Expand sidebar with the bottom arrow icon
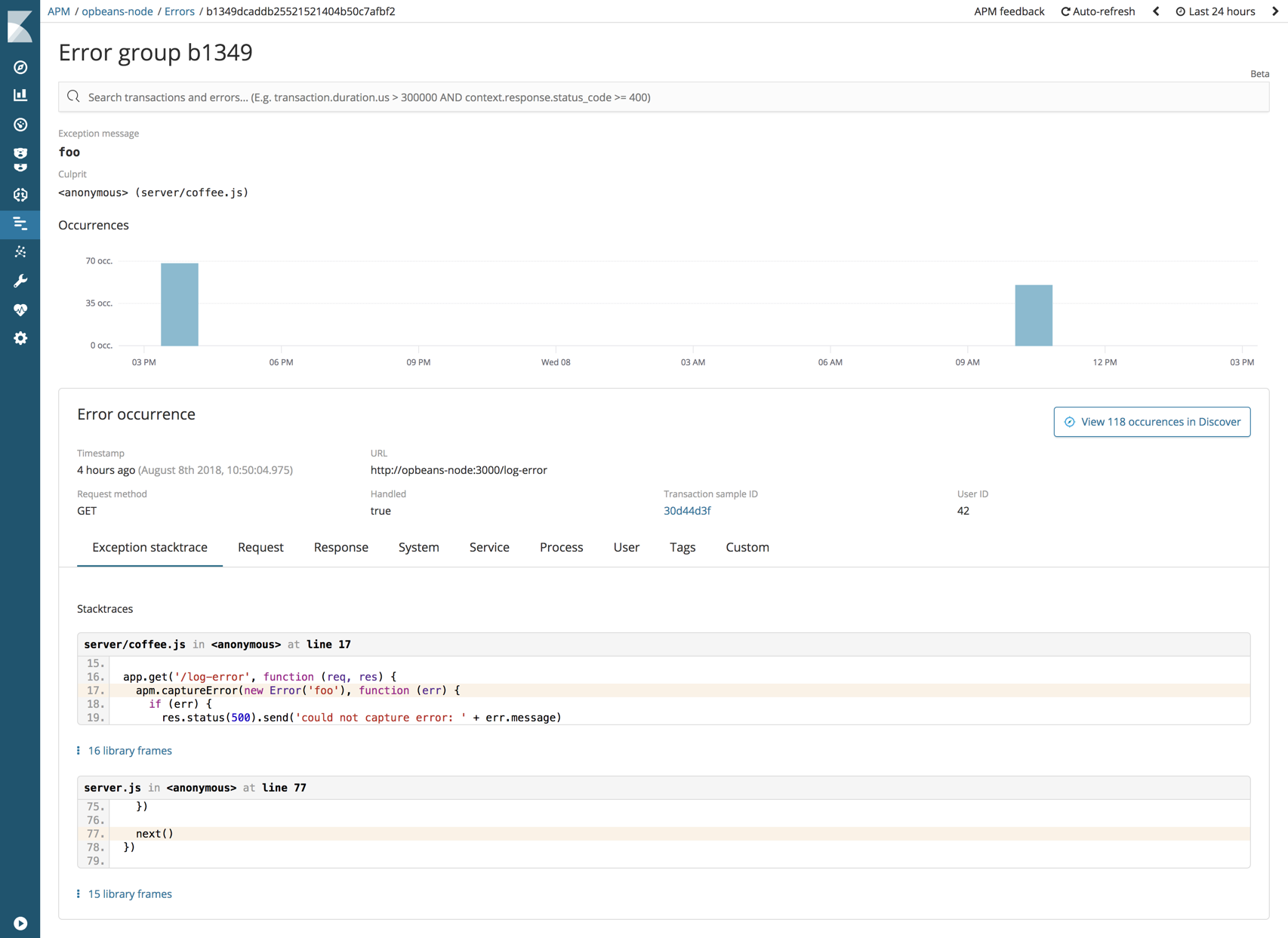 pyautogui.click(x=20, y=923)
